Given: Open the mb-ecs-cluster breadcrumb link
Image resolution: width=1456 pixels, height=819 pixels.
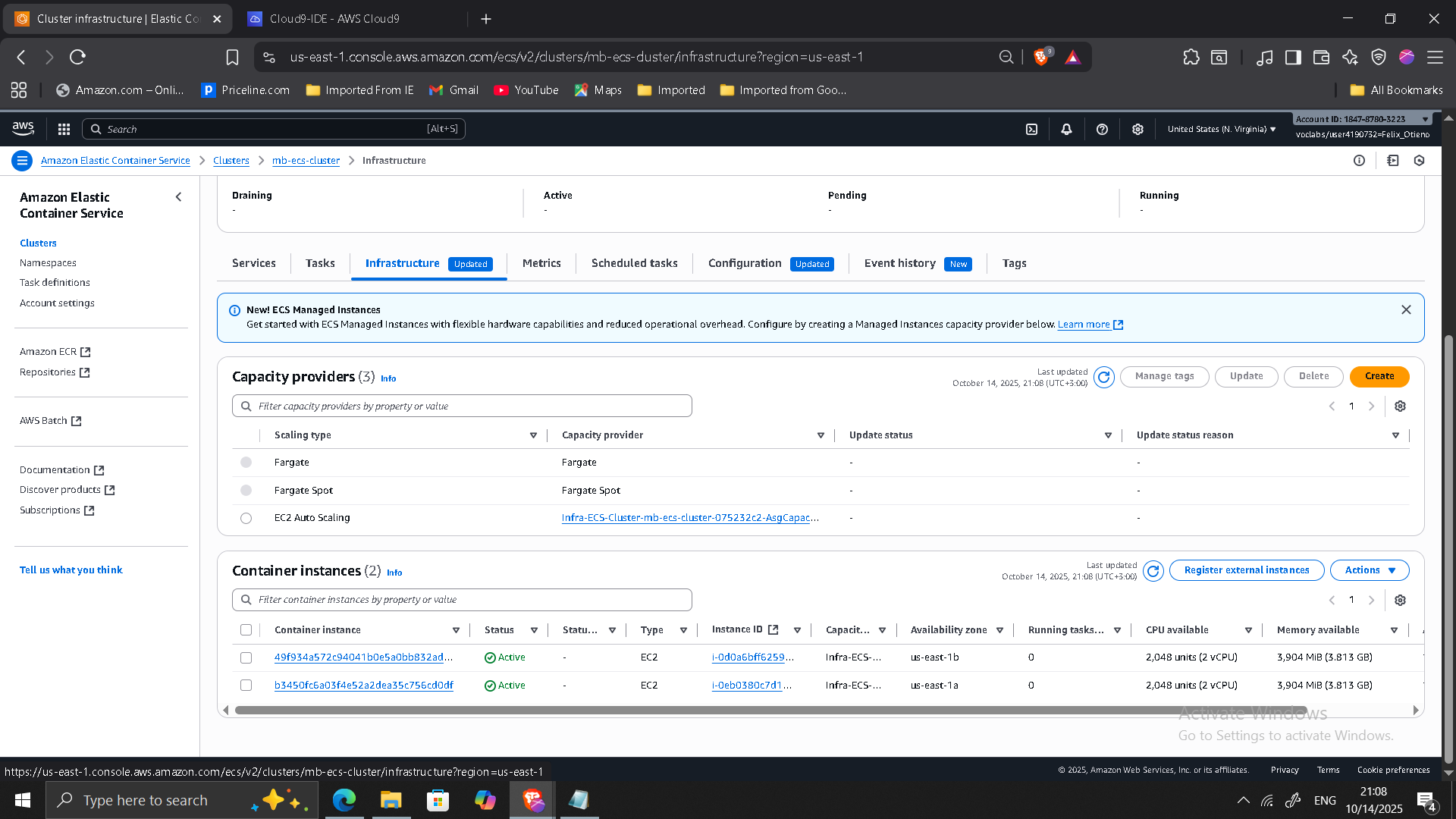Looking at the screenshot, I should click(x=306, y=160).
